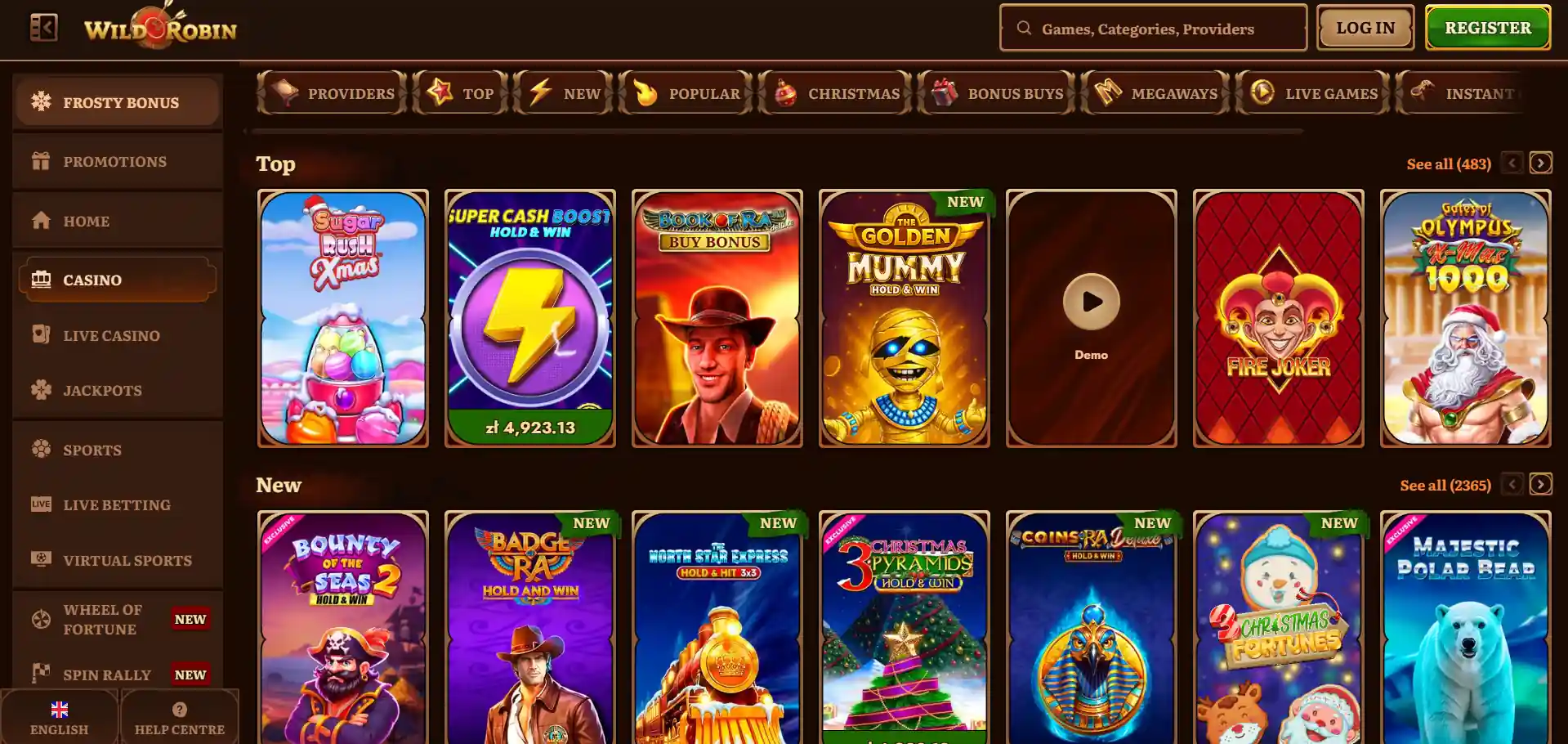This screenshot has height=744, width=1568.
Task: Select the Bonus Buys category tab
Action: pyautogui.click(x=996, y=93)
